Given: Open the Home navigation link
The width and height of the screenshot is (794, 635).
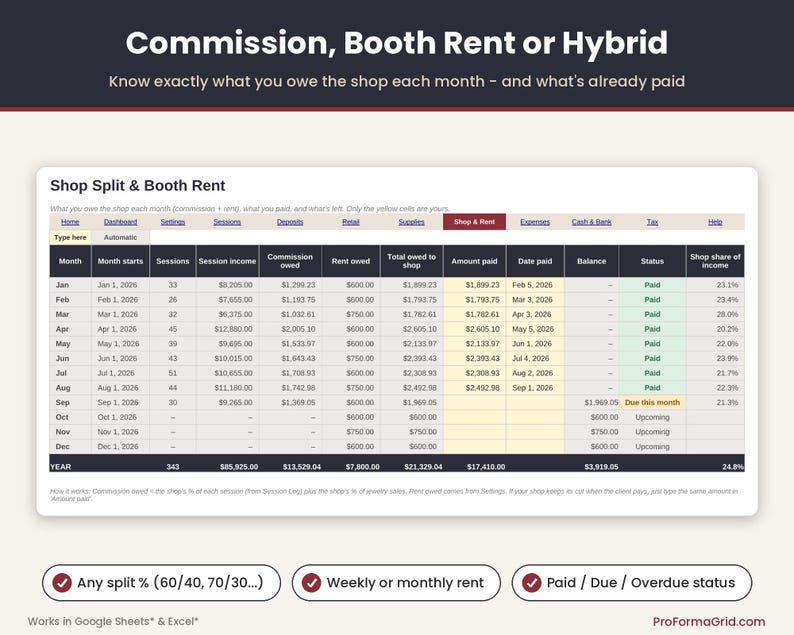Looking at the screenshot, I should pos(70,222).
